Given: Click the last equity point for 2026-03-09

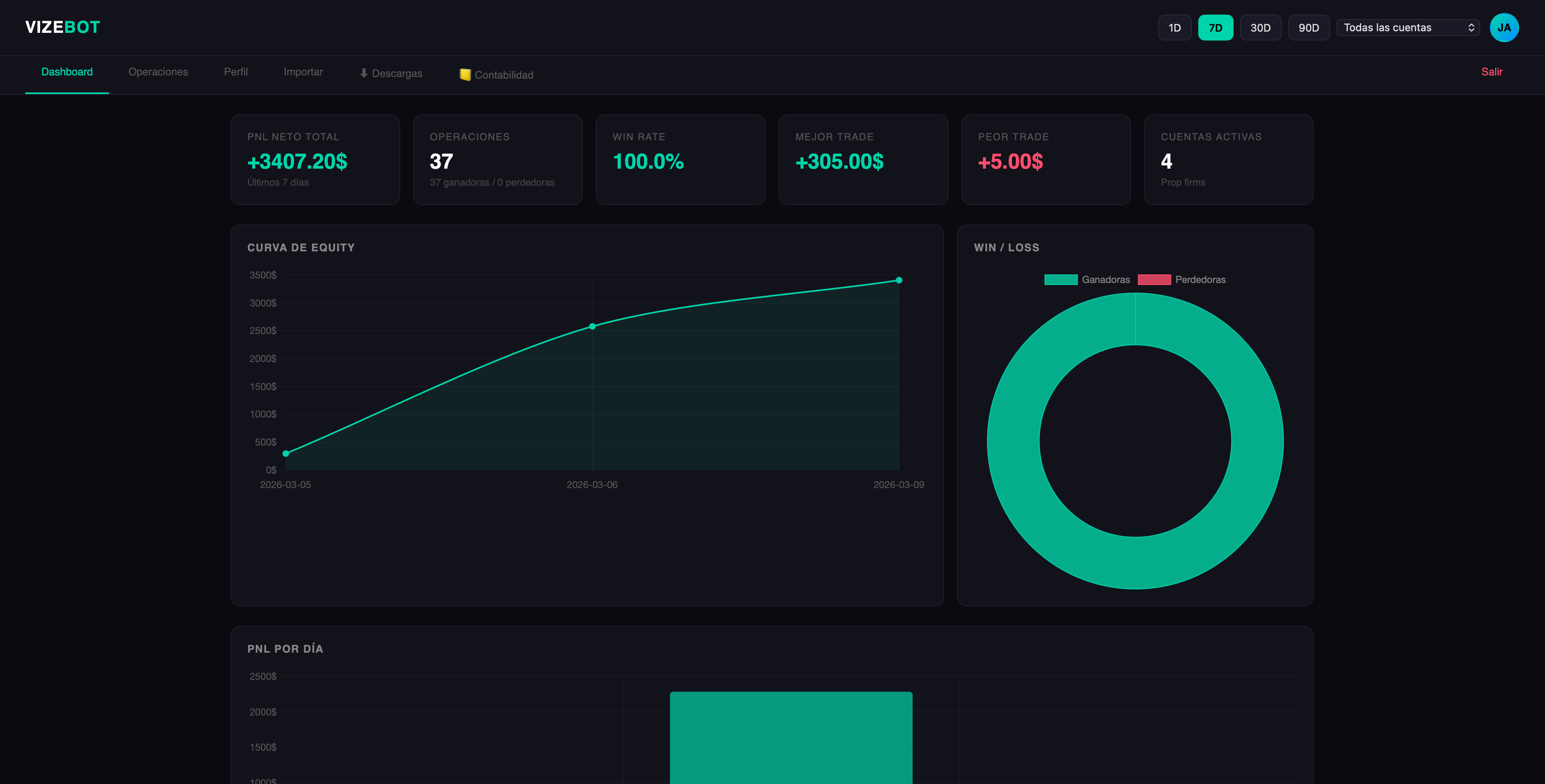Looking at the screenshot, I should (x=899, y=280).
